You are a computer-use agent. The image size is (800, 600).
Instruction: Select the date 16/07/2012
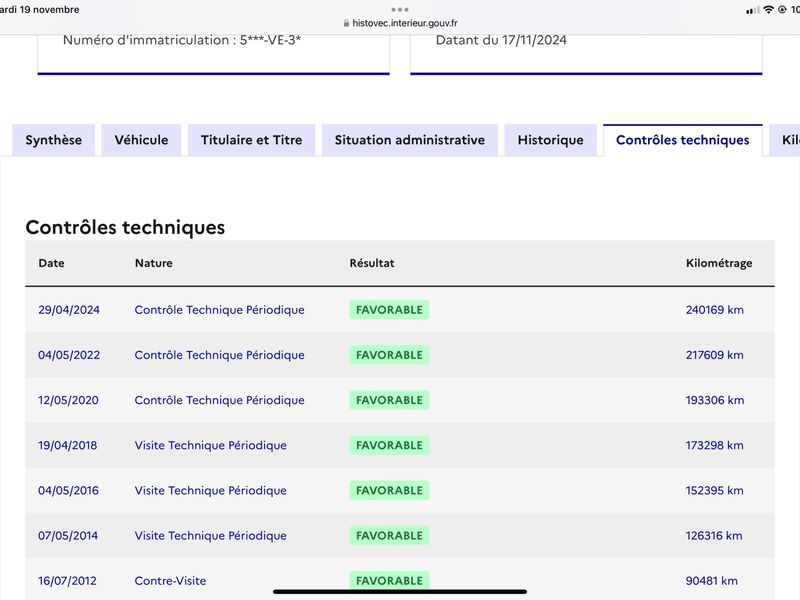[67, 581]
